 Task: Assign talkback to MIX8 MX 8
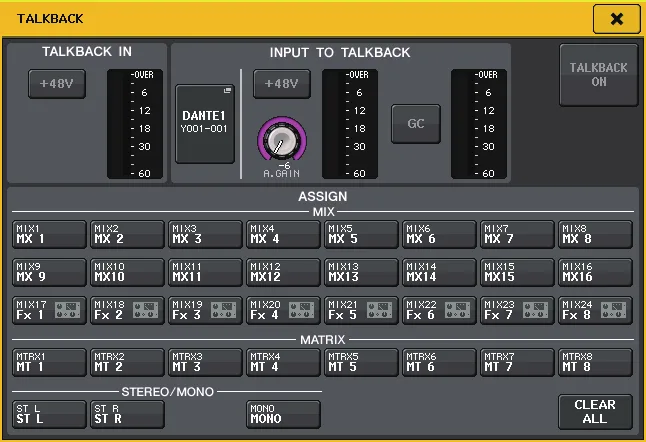click(x=595, y=234)
